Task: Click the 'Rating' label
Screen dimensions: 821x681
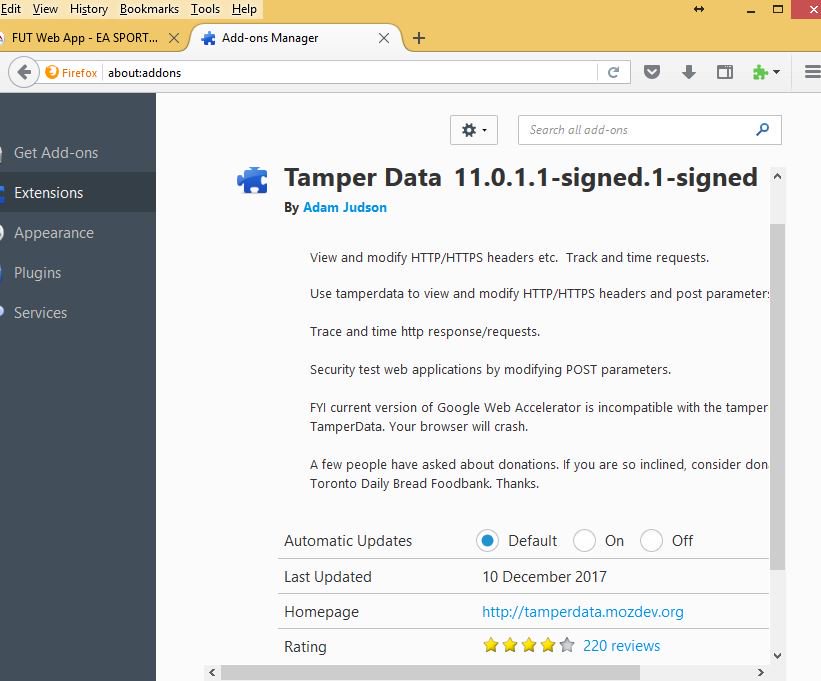Action: [x=305, y=647]
